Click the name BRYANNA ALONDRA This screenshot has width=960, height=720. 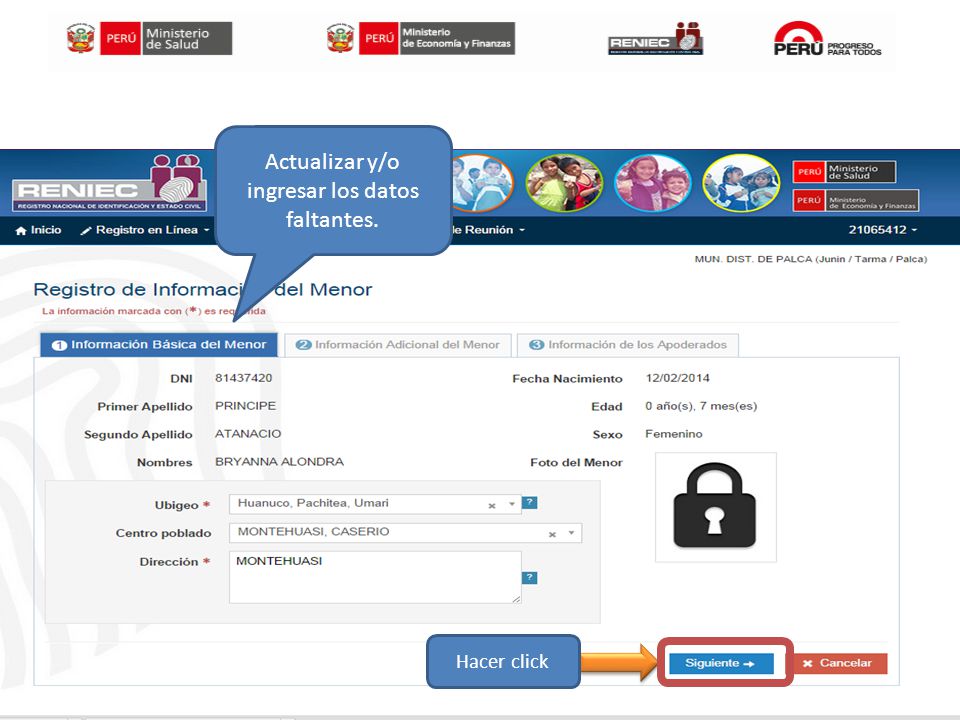pos(279,462)
